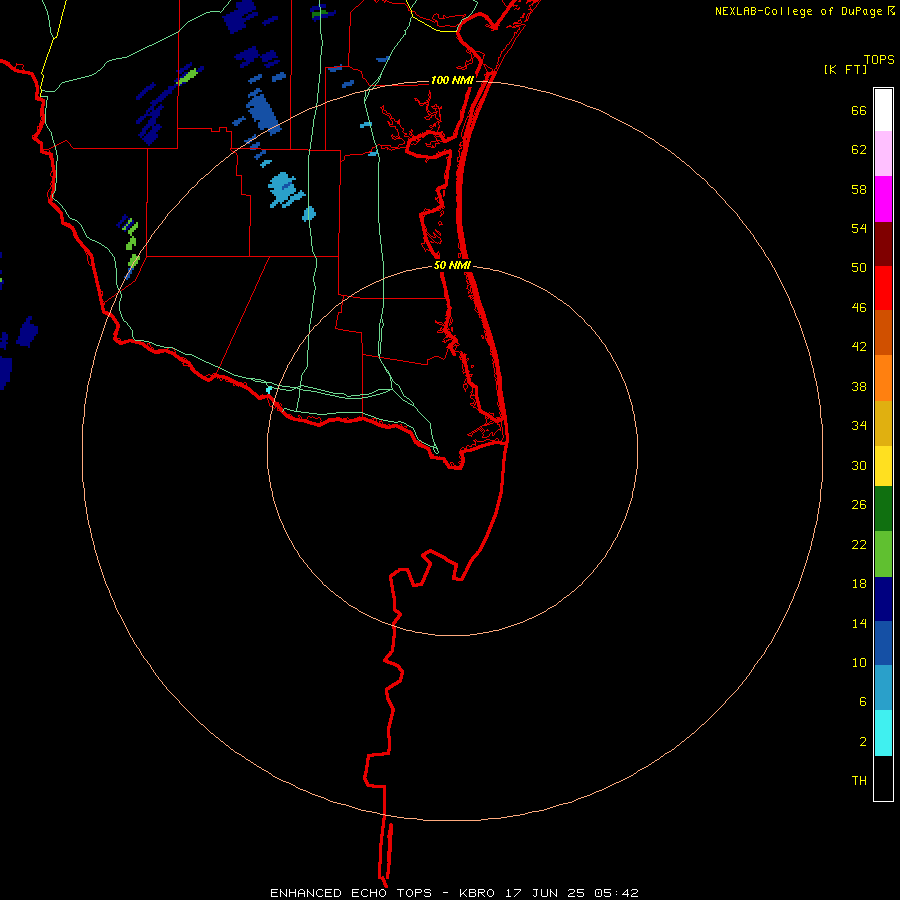Screen dimensions: 900x900
Task: Click the "18" legend value
Action: click(859, 584)
